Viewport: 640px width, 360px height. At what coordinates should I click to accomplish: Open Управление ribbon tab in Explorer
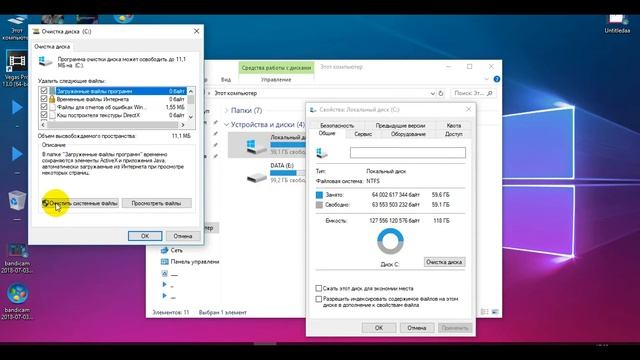[276, 80]
